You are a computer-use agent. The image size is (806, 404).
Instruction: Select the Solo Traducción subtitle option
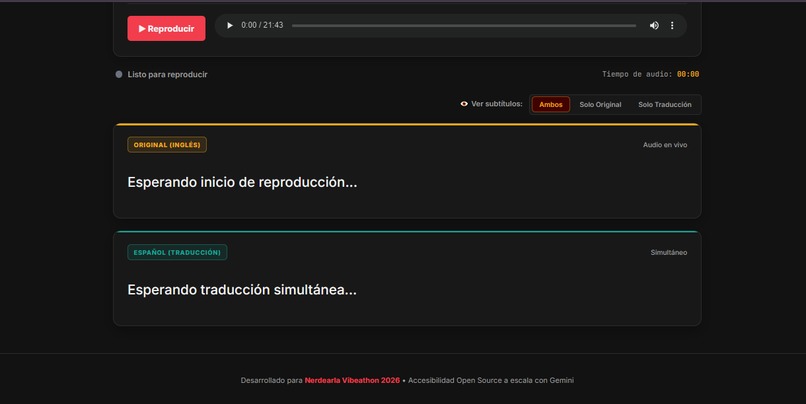[x=665, y=104]
